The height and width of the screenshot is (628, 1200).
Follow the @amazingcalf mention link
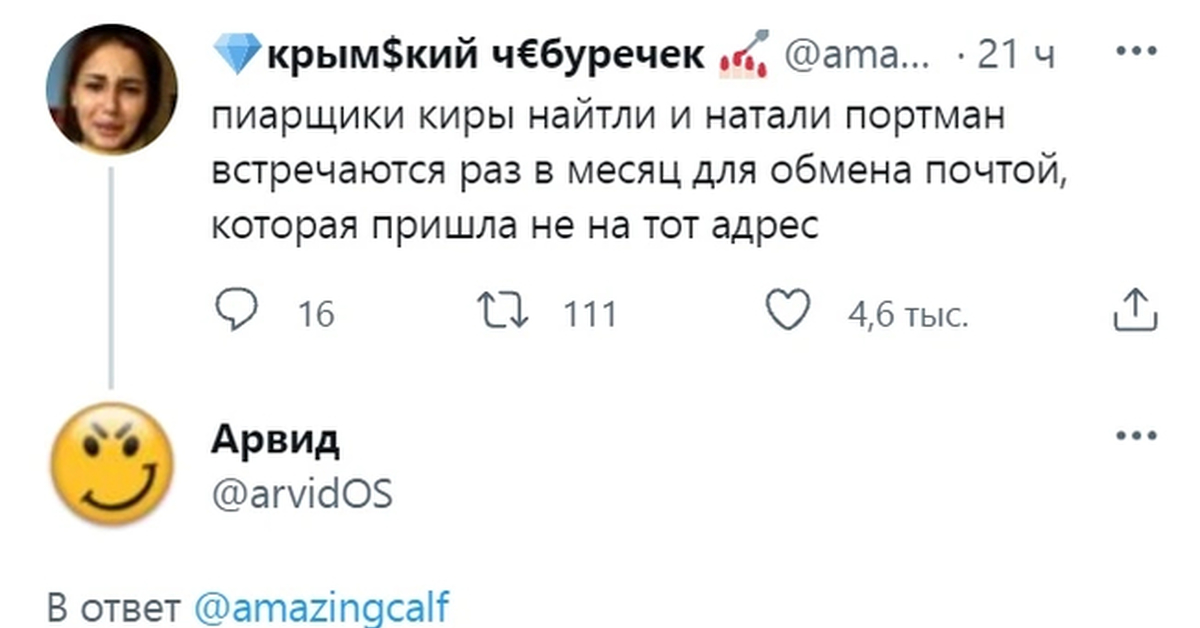point(320,607)
